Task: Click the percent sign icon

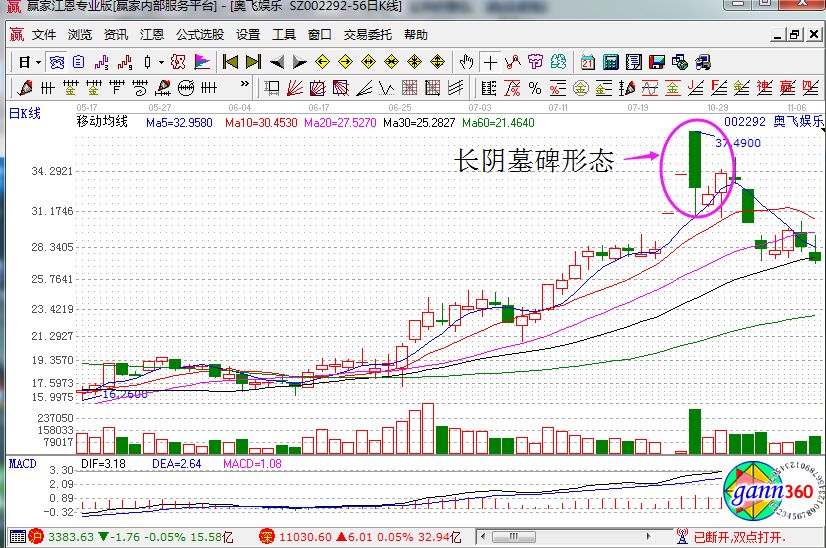Action: tap(535, 88)
